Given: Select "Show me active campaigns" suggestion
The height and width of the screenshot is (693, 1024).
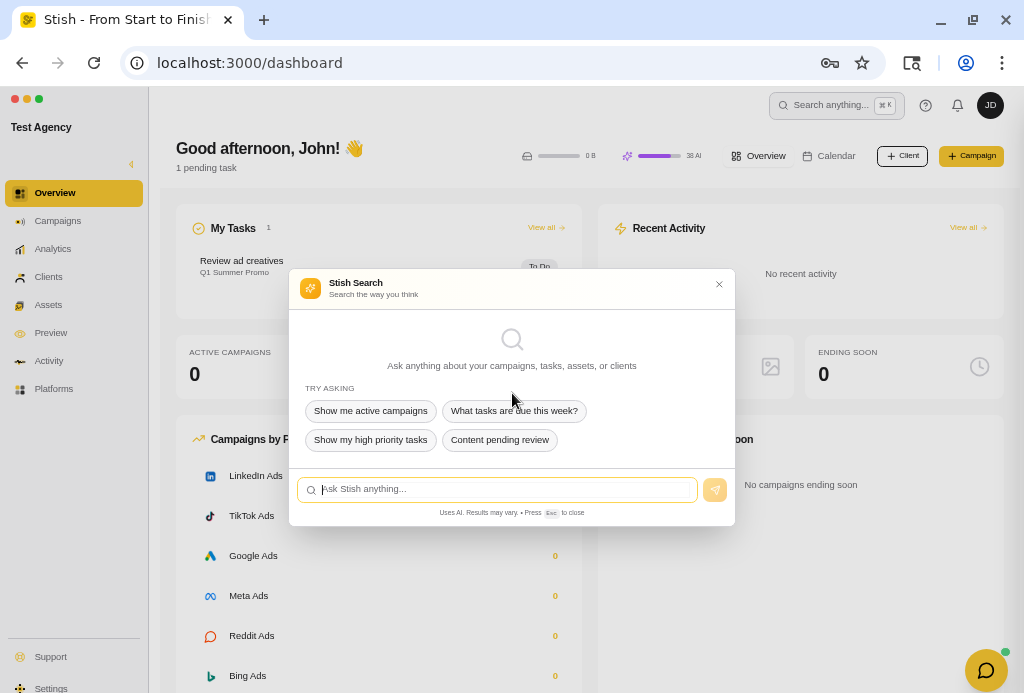Looking at the screenshot, I should coord(370,411).
